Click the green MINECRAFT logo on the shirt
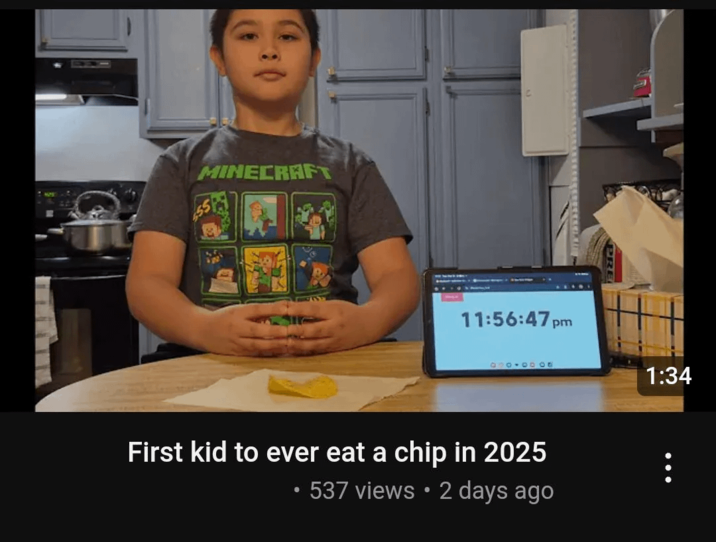Image resolution: width=716 pixels, height=542 pixels. coord(264,172)
